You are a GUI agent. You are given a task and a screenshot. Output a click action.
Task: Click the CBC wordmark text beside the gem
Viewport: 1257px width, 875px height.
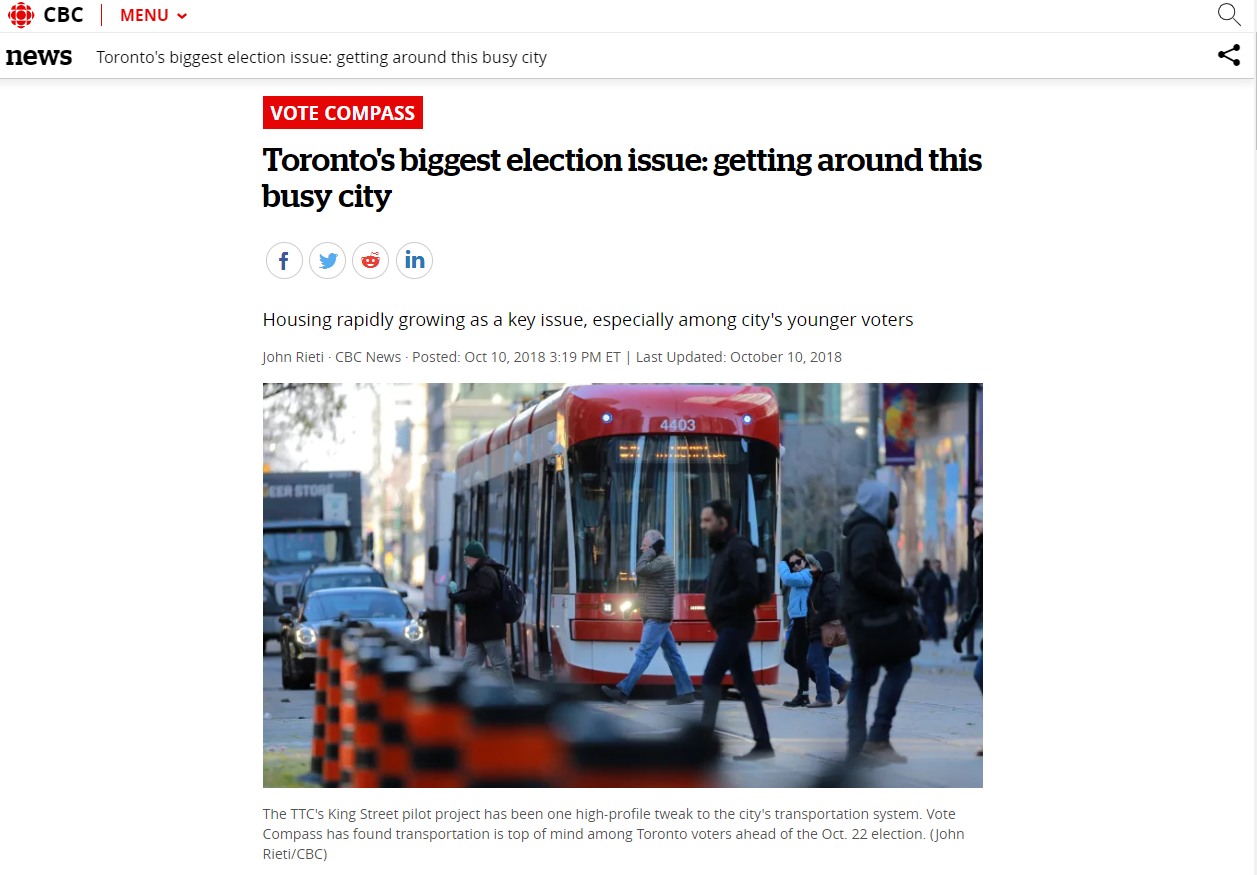pyautogui.click(x=64, y=15)
